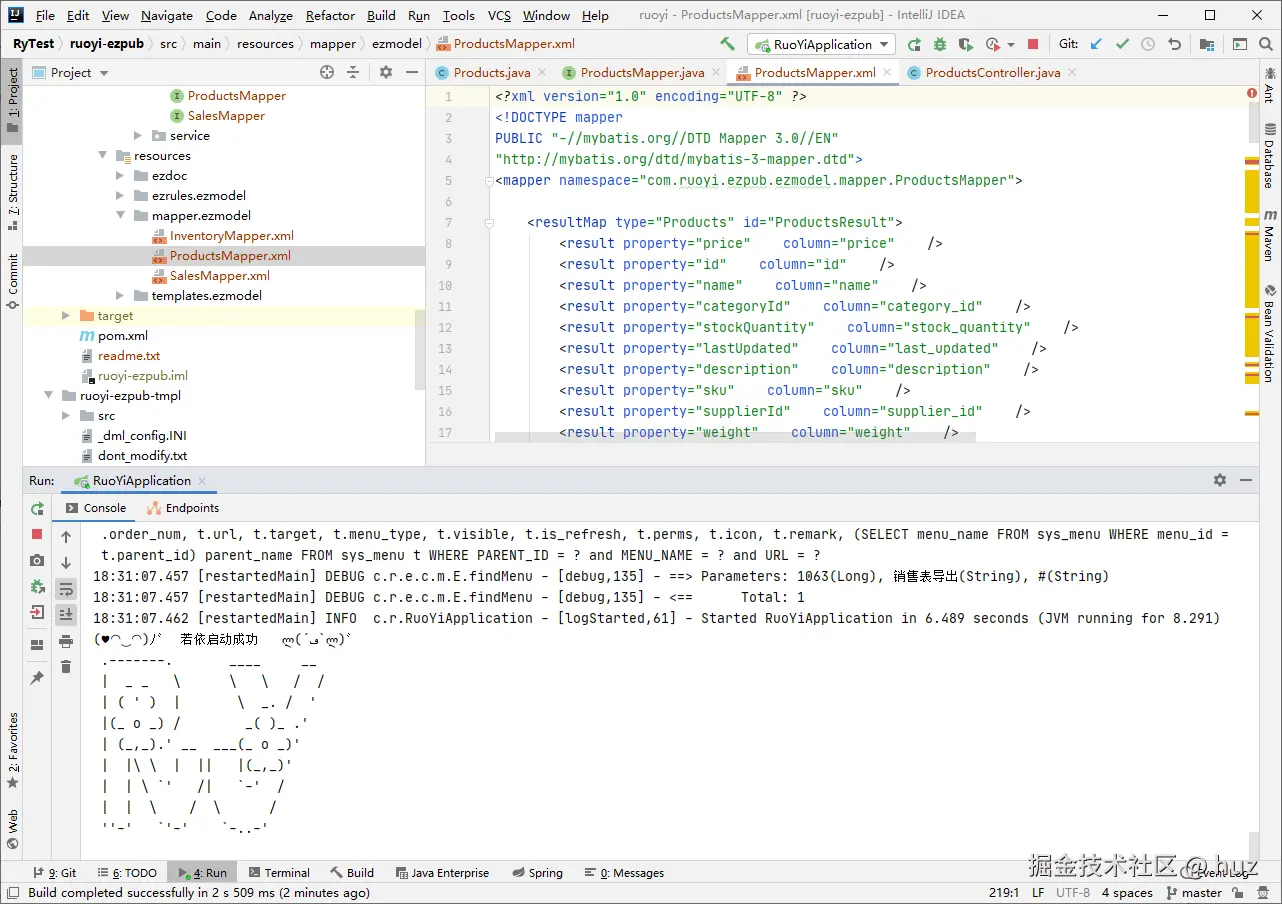Toggle soft-wrap in the console

66,588
